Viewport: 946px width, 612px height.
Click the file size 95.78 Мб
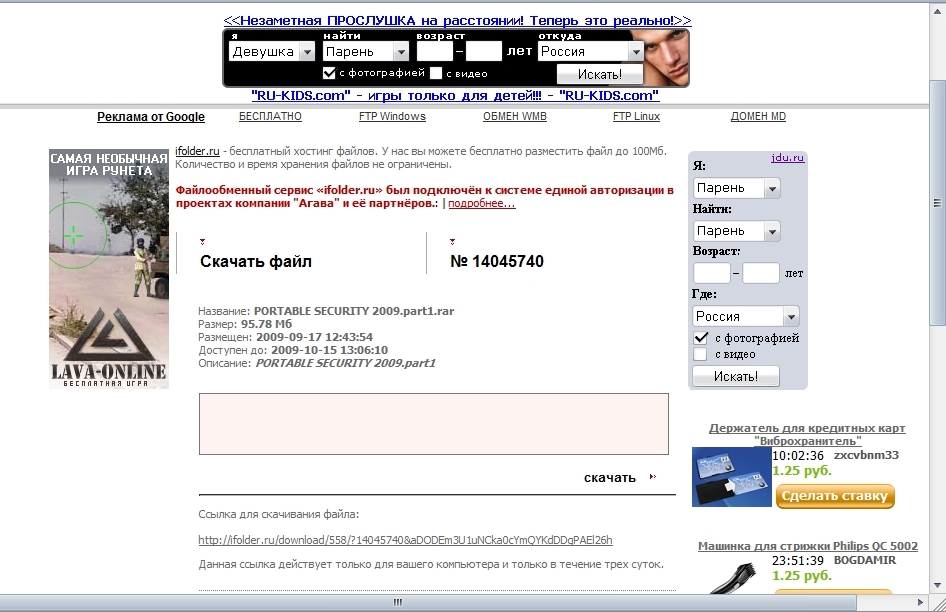click(x=266, y=324)
